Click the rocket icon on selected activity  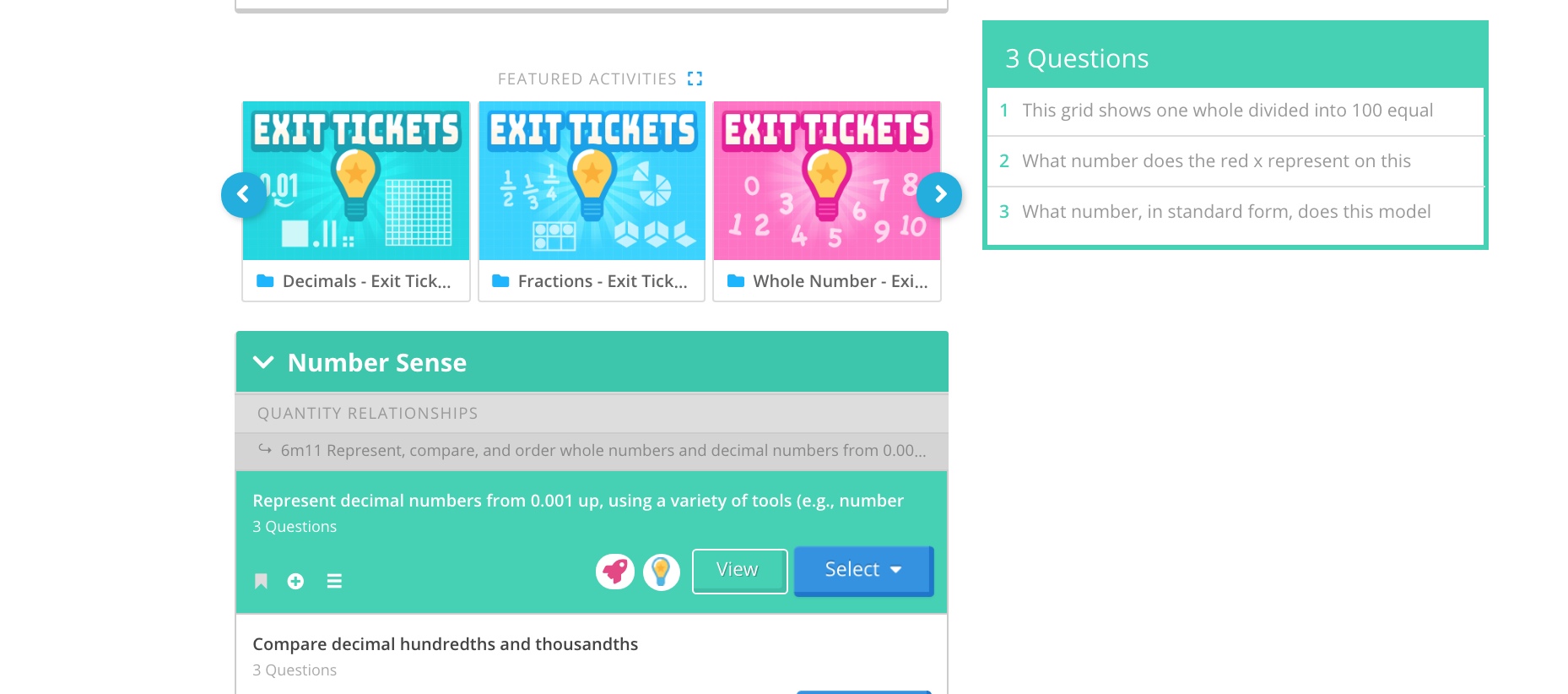[615, 572]
